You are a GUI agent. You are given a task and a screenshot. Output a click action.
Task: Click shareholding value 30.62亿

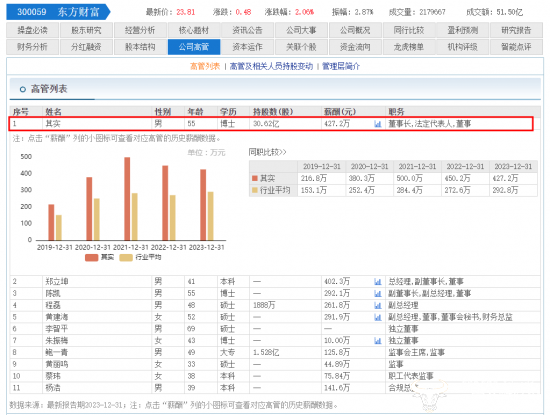(266, 124)
